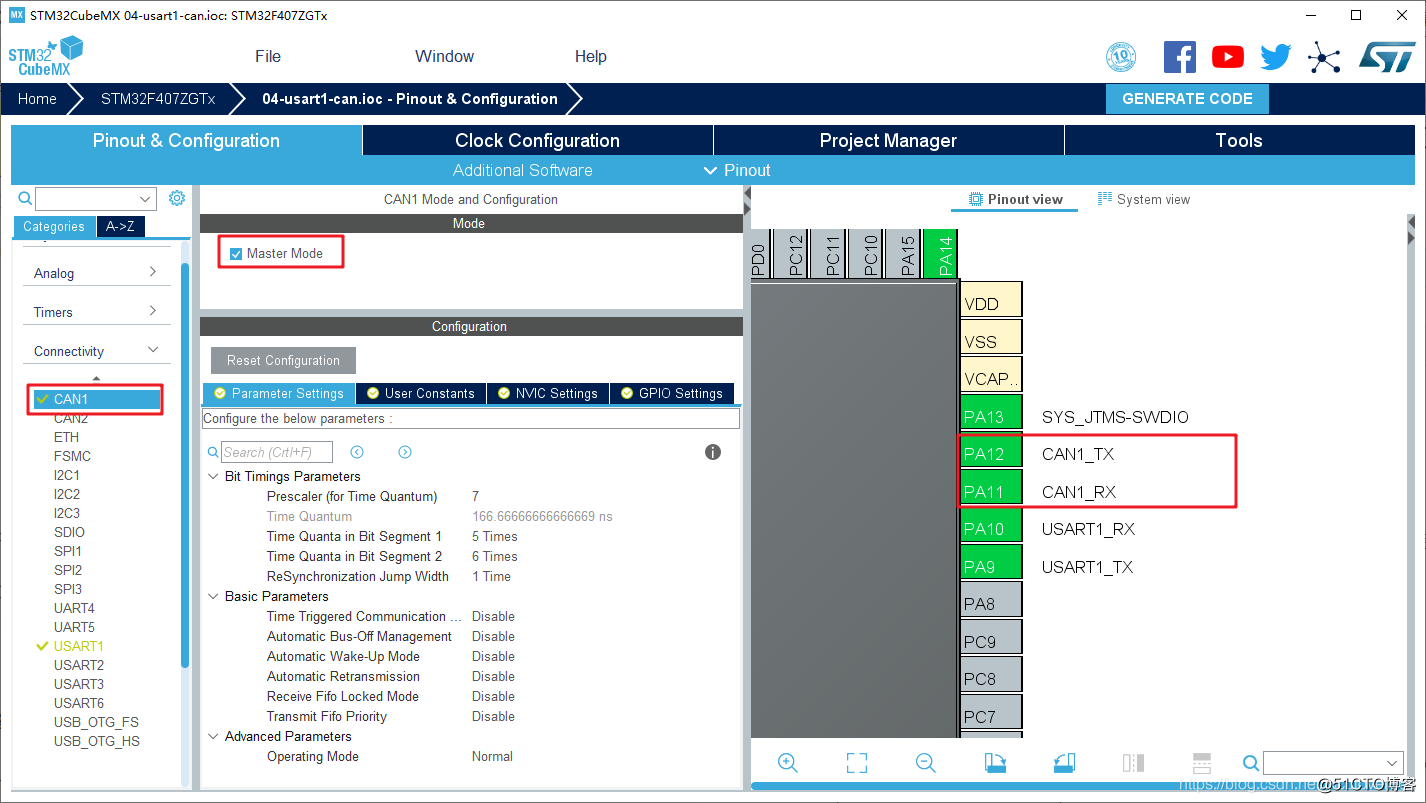
Task: Click the GENERATE CODE button
Action: coord(1187,99)
